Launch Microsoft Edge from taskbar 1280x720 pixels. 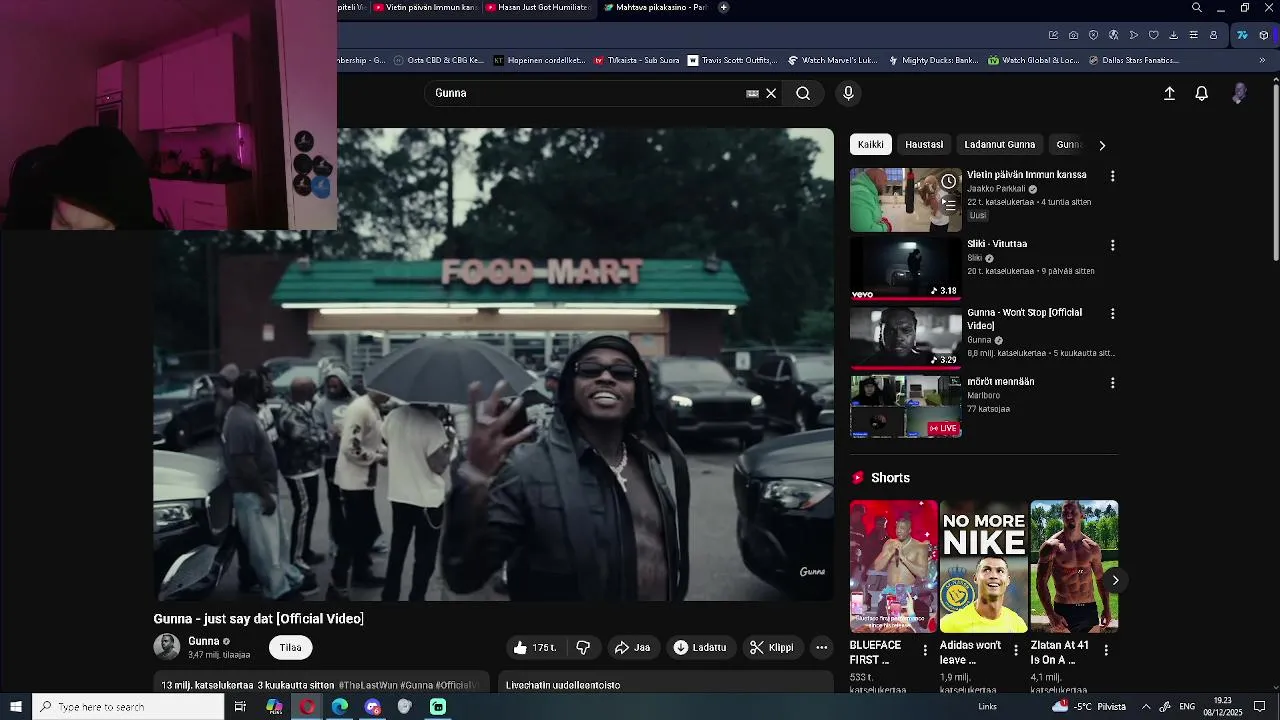(340, 707)
